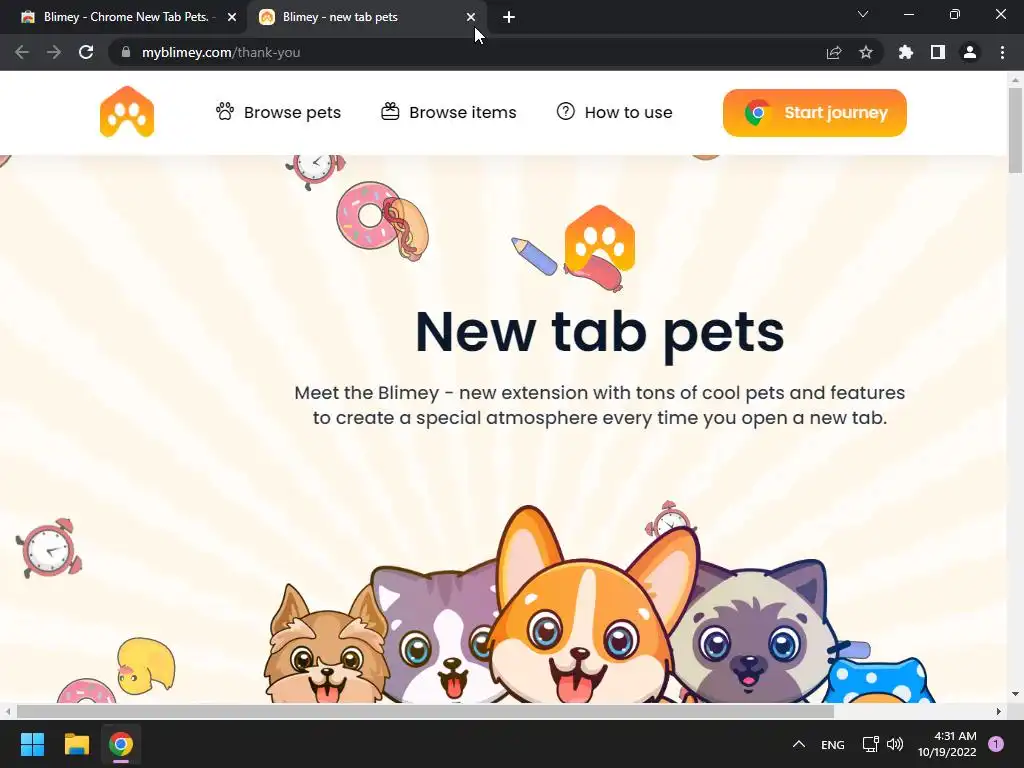Screen dimensions: 1024x768
Task: Open the clock and calendar 4:31 AM
Action: click(x=947, y=744)
